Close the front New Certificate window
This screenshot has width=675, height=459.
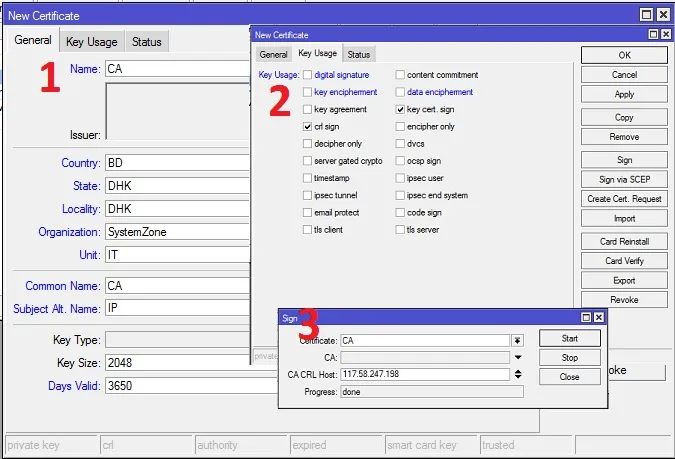click(x=666, y=34)
